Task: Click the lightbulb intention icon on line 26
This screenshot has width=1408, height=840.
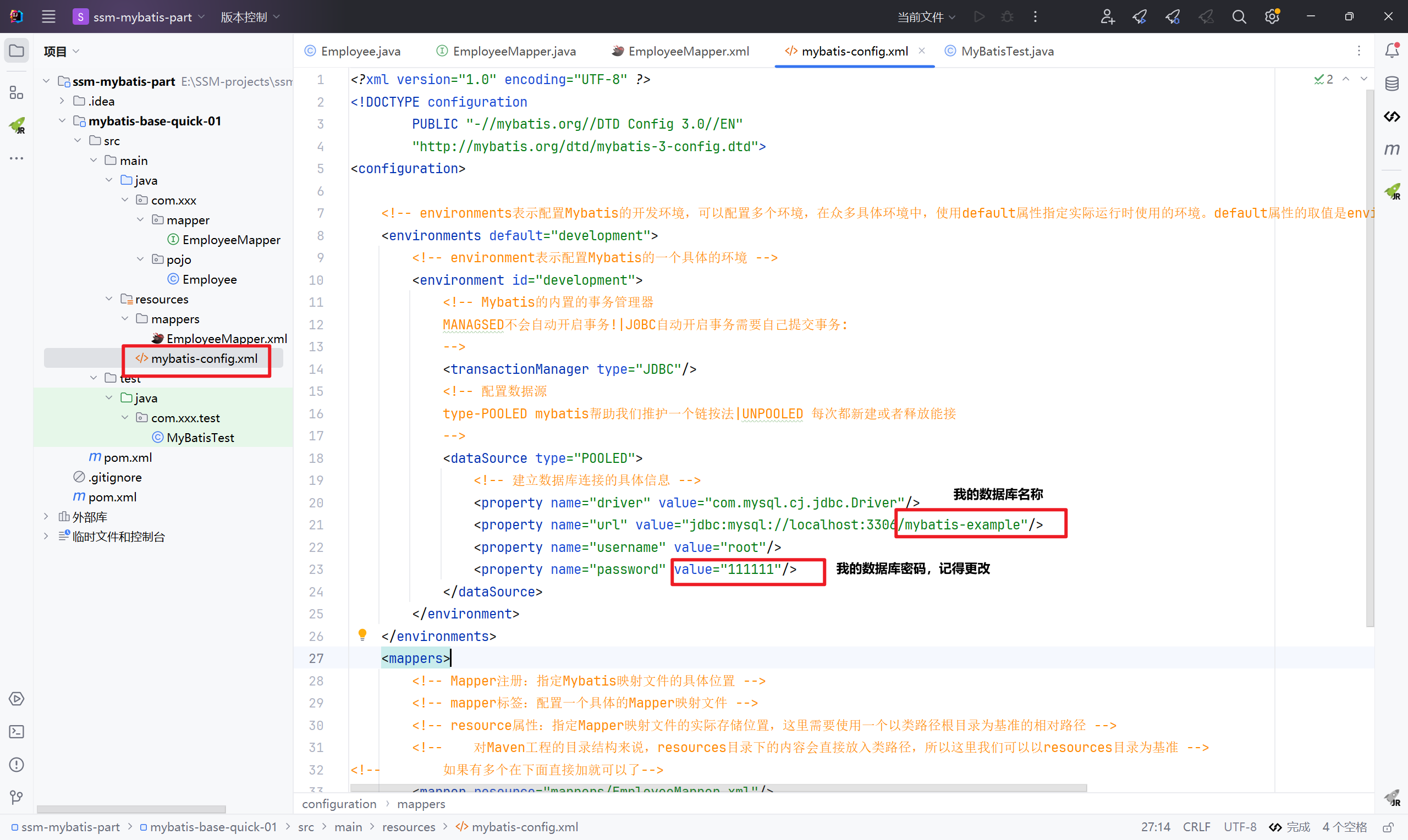Action: [x=362, y=634]
